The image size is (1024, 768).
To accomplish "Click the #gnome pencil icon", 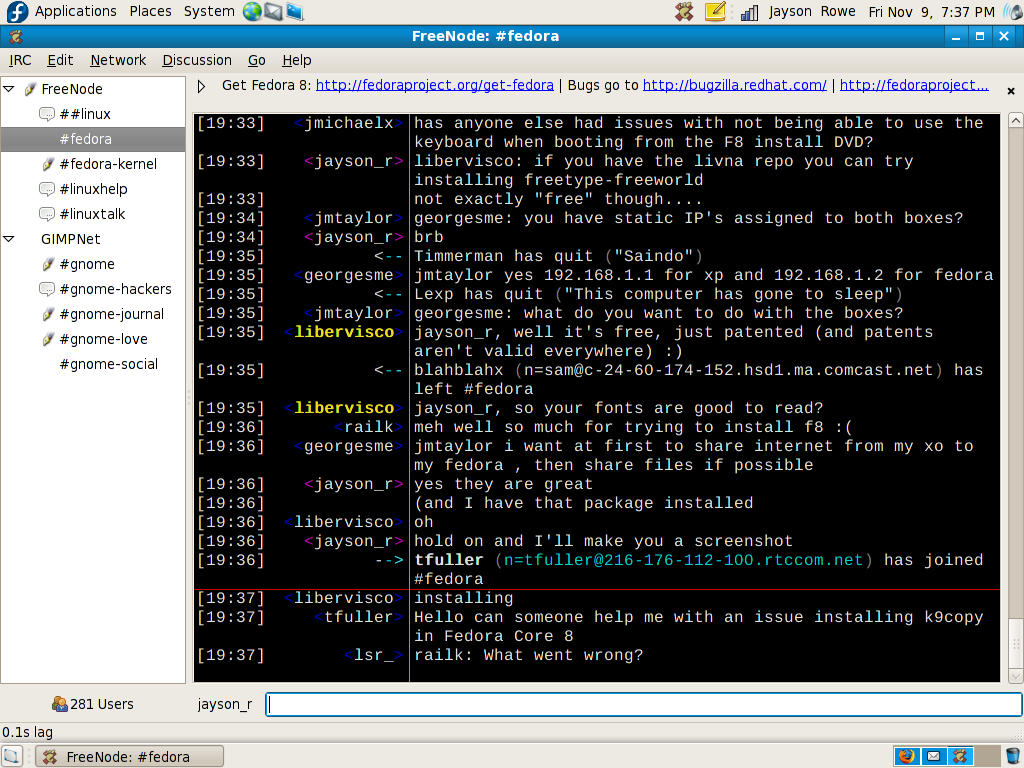I will (x=48, y=264).
